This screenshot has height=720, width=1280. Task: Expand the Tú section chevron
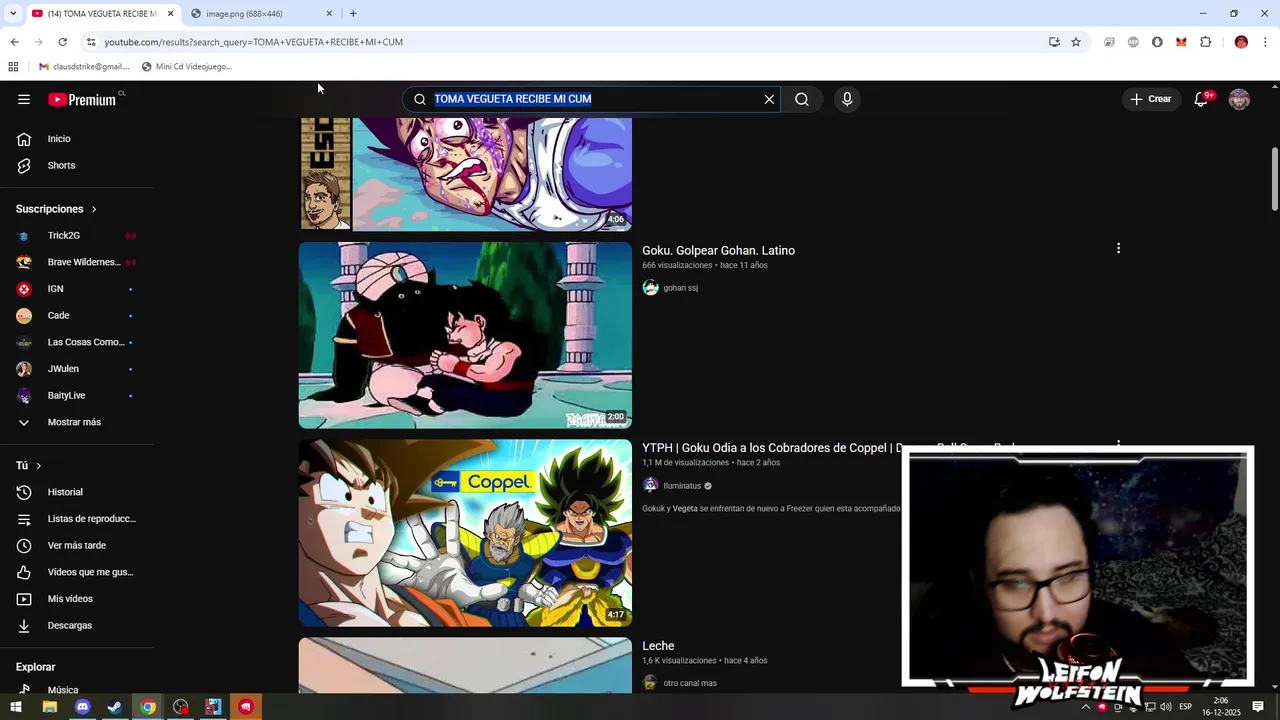pos(38,466)
